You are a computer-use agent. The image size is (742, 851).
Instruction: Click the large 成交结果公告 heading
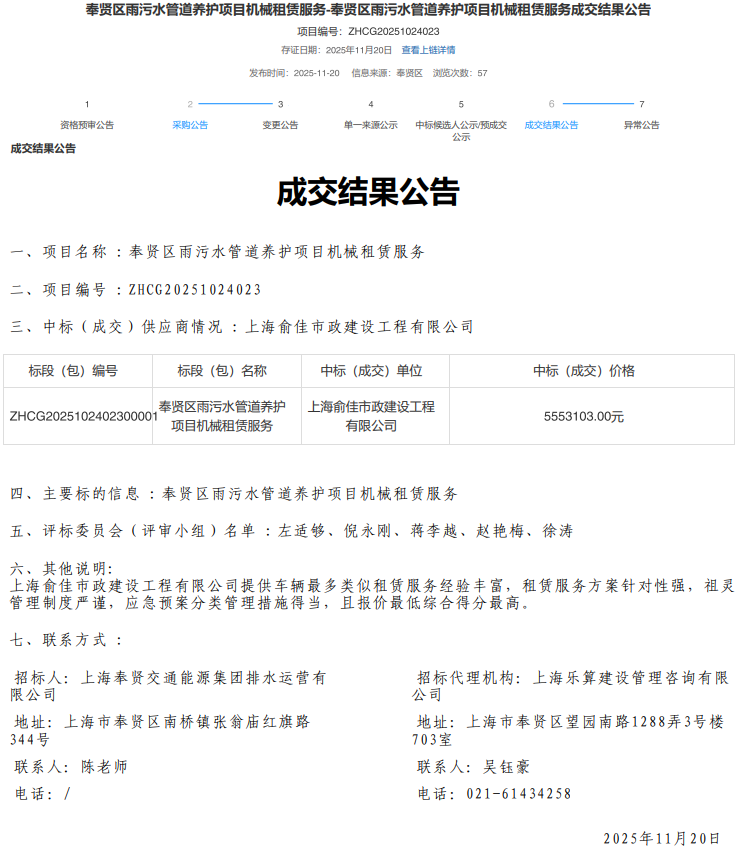[x=368, y=191]
